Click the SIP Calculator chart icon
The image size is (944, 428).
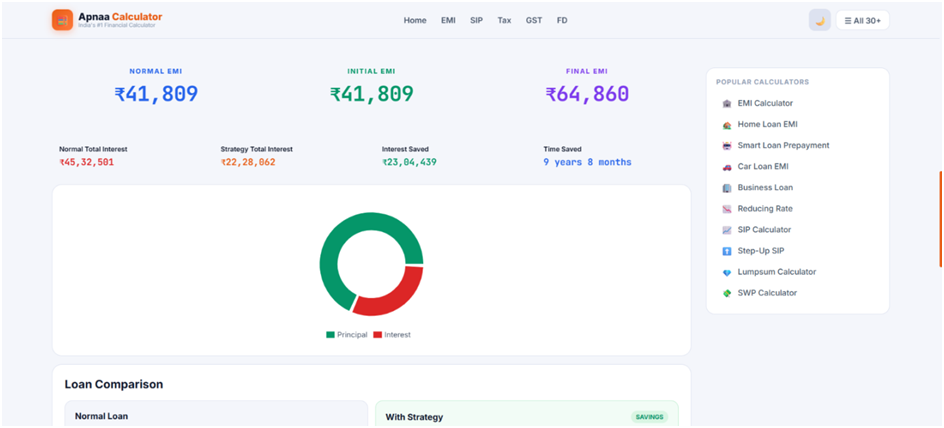(x=727, y=230)
